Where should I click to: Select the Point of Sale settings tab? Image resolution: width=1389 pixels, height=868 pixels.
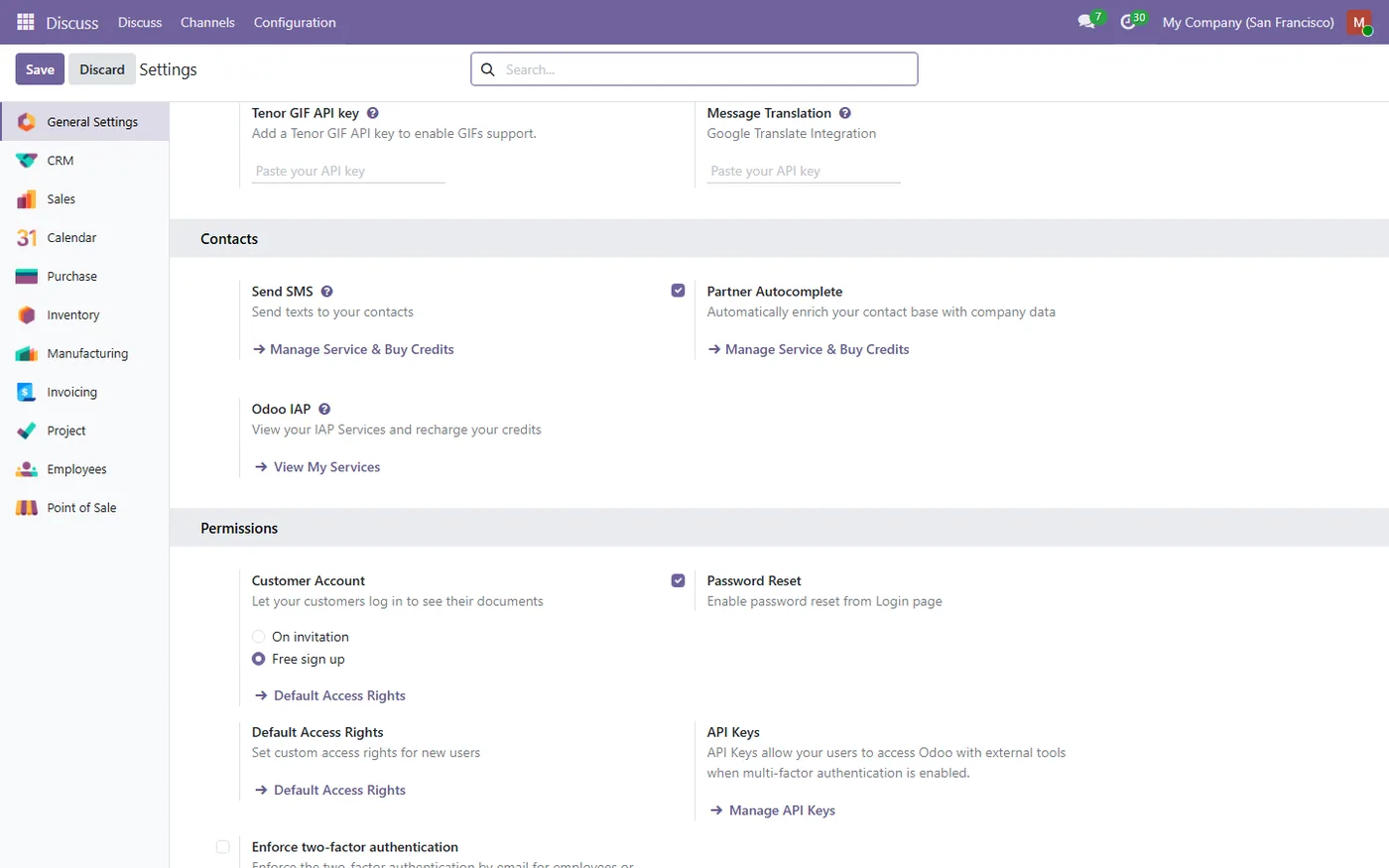[x=84, y=508]
